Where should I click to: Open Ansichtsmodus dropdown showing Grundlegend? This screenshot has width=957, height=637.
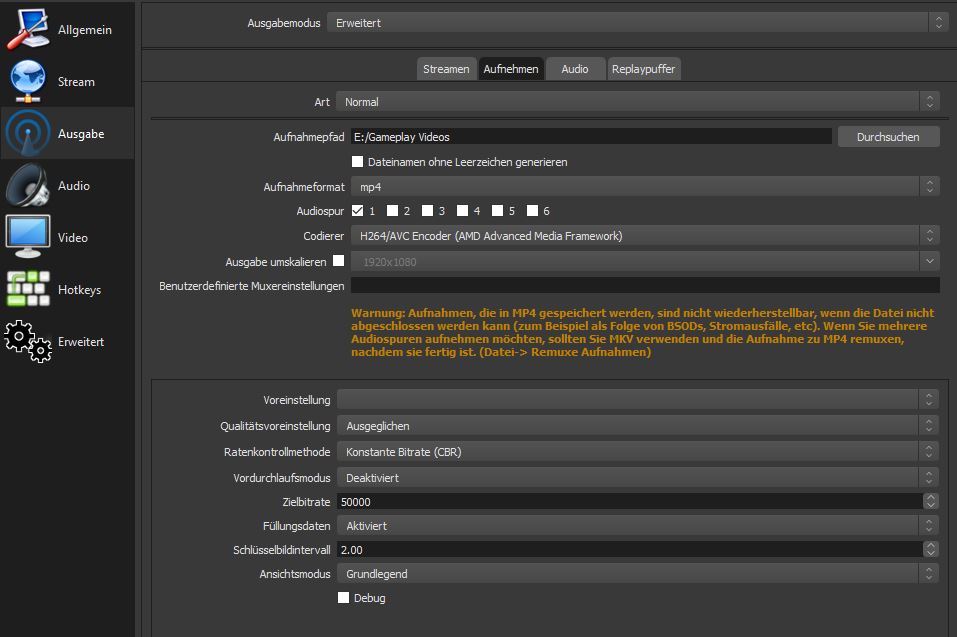point(637,574)
